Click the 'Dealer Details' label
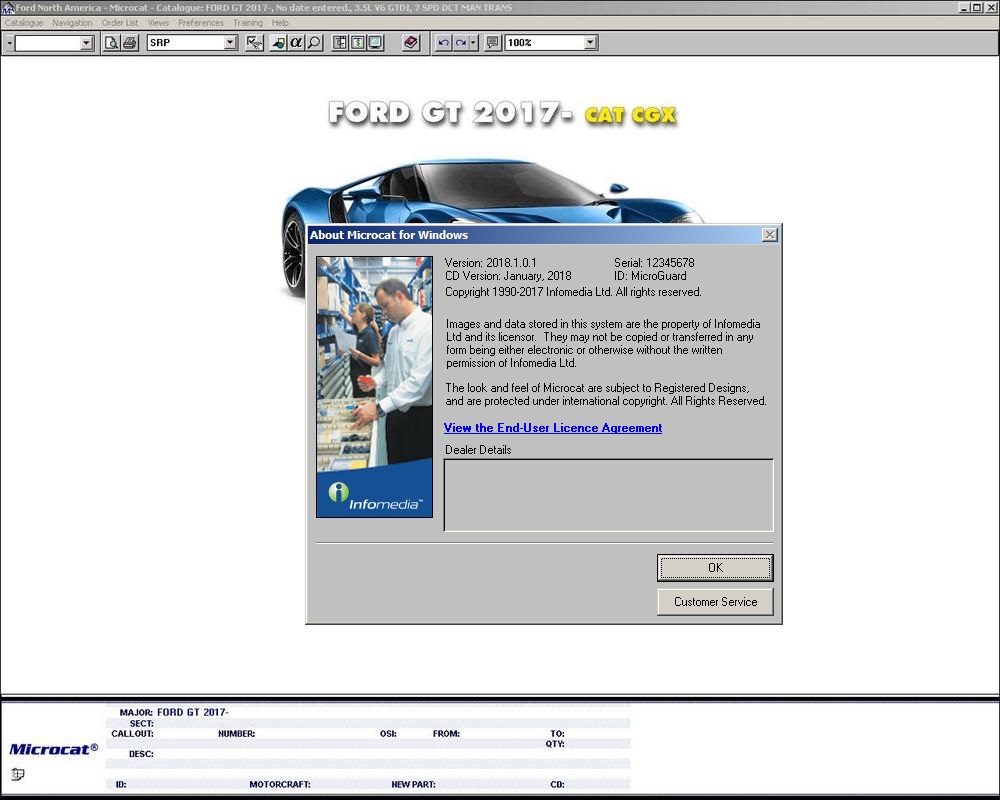Viewport: 1000px width, 800px height. pos(478,450)
